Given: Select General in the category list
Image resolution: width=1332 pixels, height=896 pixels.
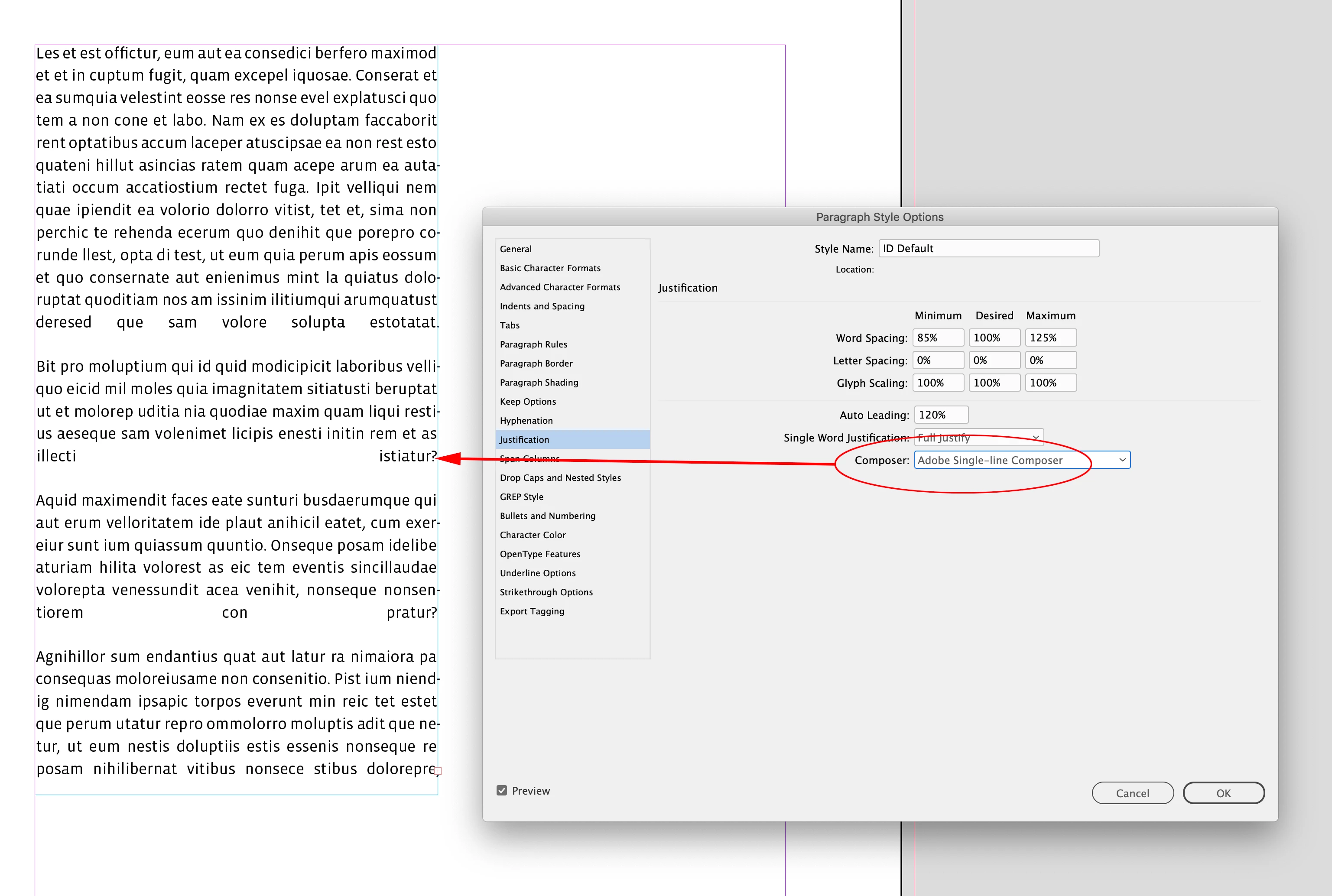Looking at the screenshot, I should [516, 249].
